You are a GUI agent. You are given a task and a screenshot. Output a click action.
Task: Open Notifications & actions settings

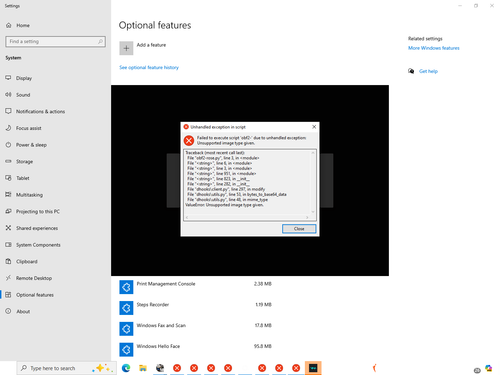point(40,111)
